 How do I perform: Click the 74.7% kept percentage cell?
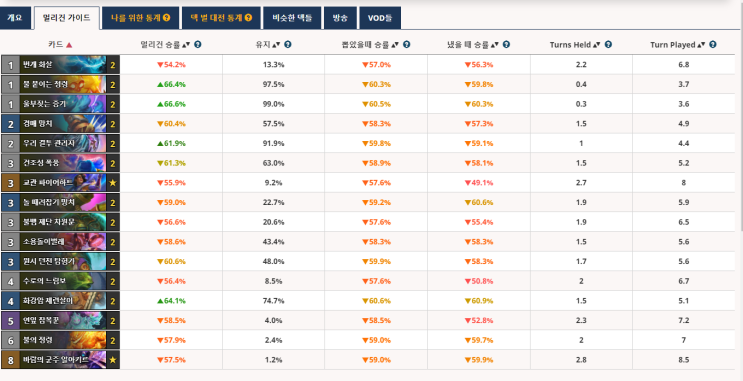click(x=273, y=300)
